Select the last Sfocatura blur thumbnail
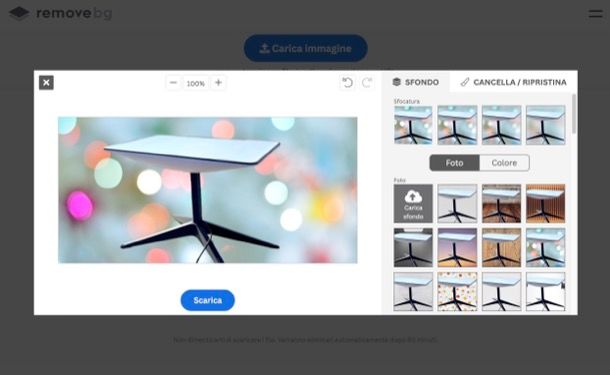This screenshot has width=610, height=375. pyautogui.click(x=545, y=125)
